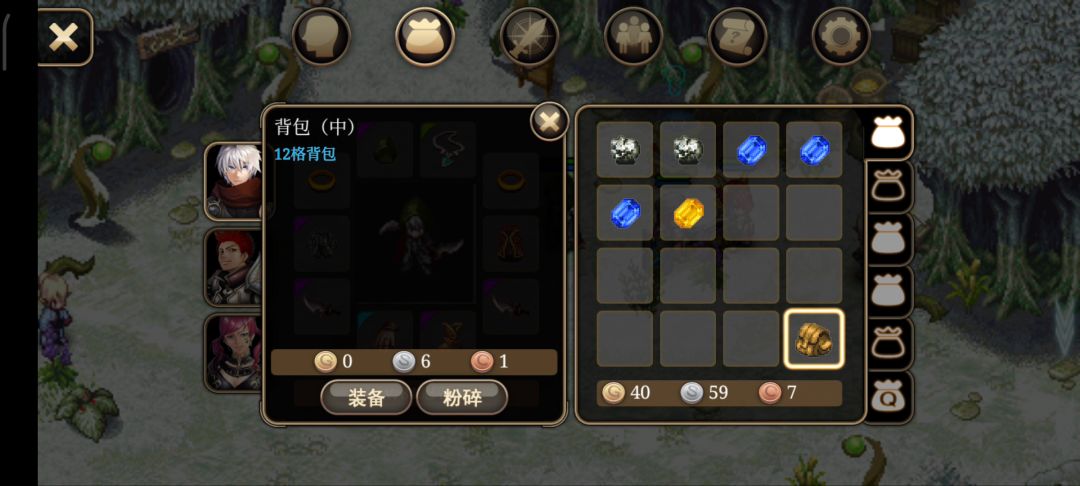This screenshot has width=1080, height=486.
Task: Open the character profile head icon
Action: pos(321,36)
